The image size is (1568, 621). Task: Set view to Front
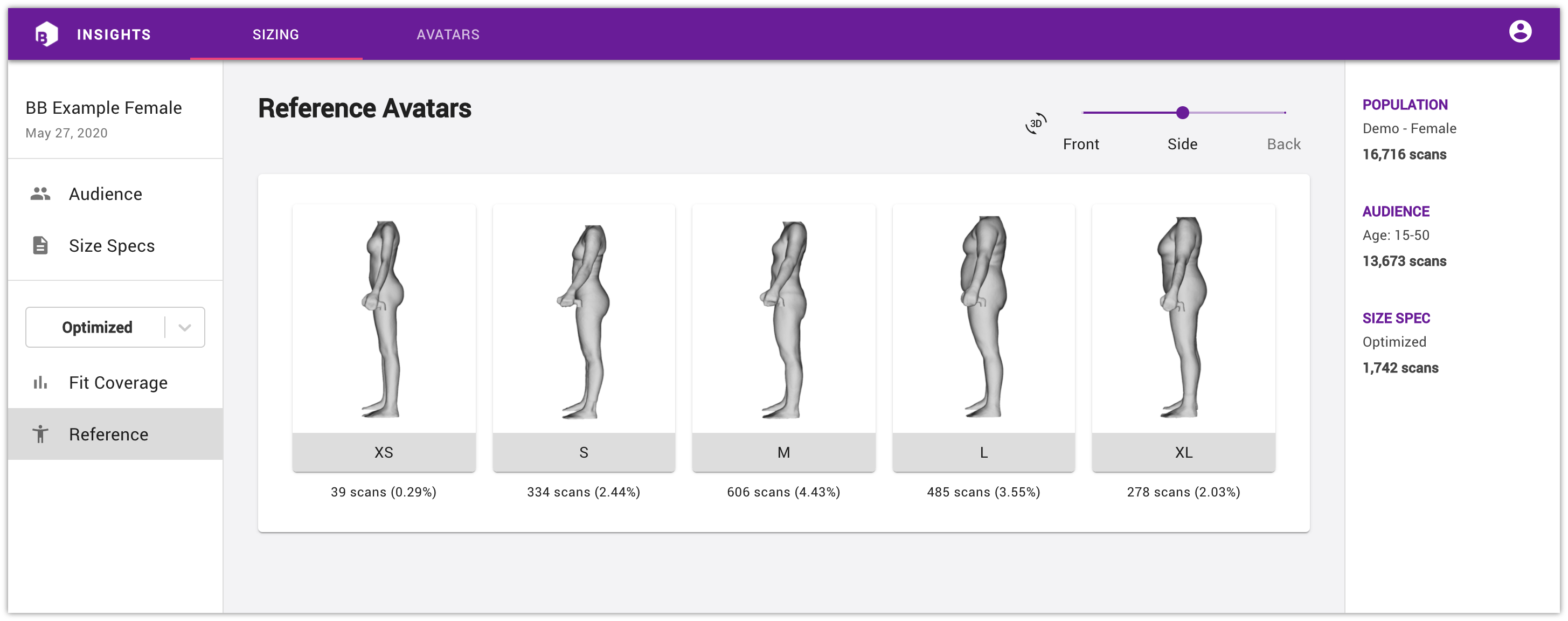[x=1081, y=144]
